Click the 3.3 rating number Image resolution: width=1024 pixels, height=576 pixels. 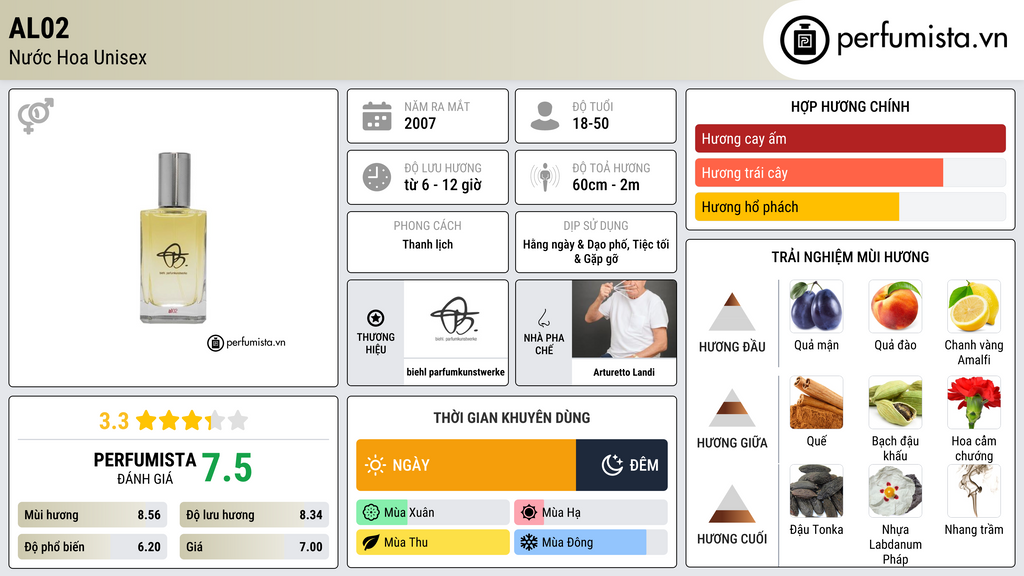click(x=114, y=421)
